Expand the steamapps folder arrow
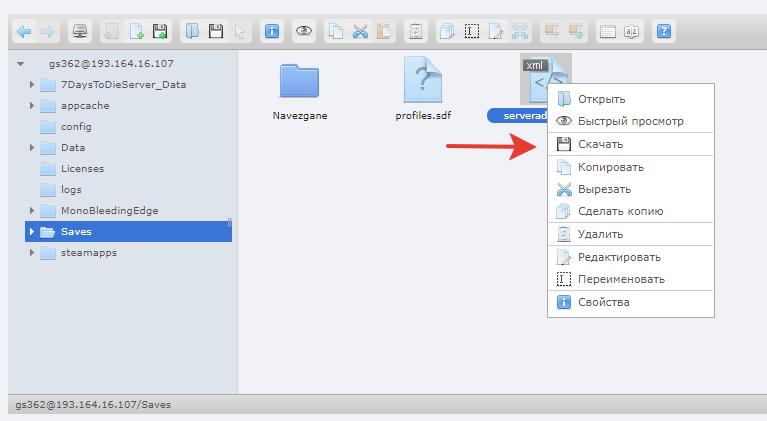767x421 pixels. (32, 253)
